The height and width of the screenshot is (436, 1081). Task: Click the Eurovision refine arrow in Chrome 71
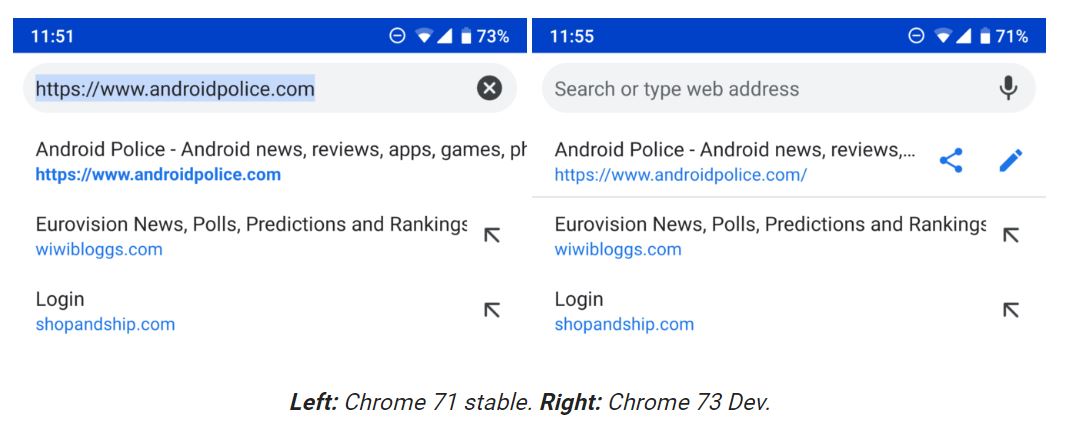tap(492, 236)
